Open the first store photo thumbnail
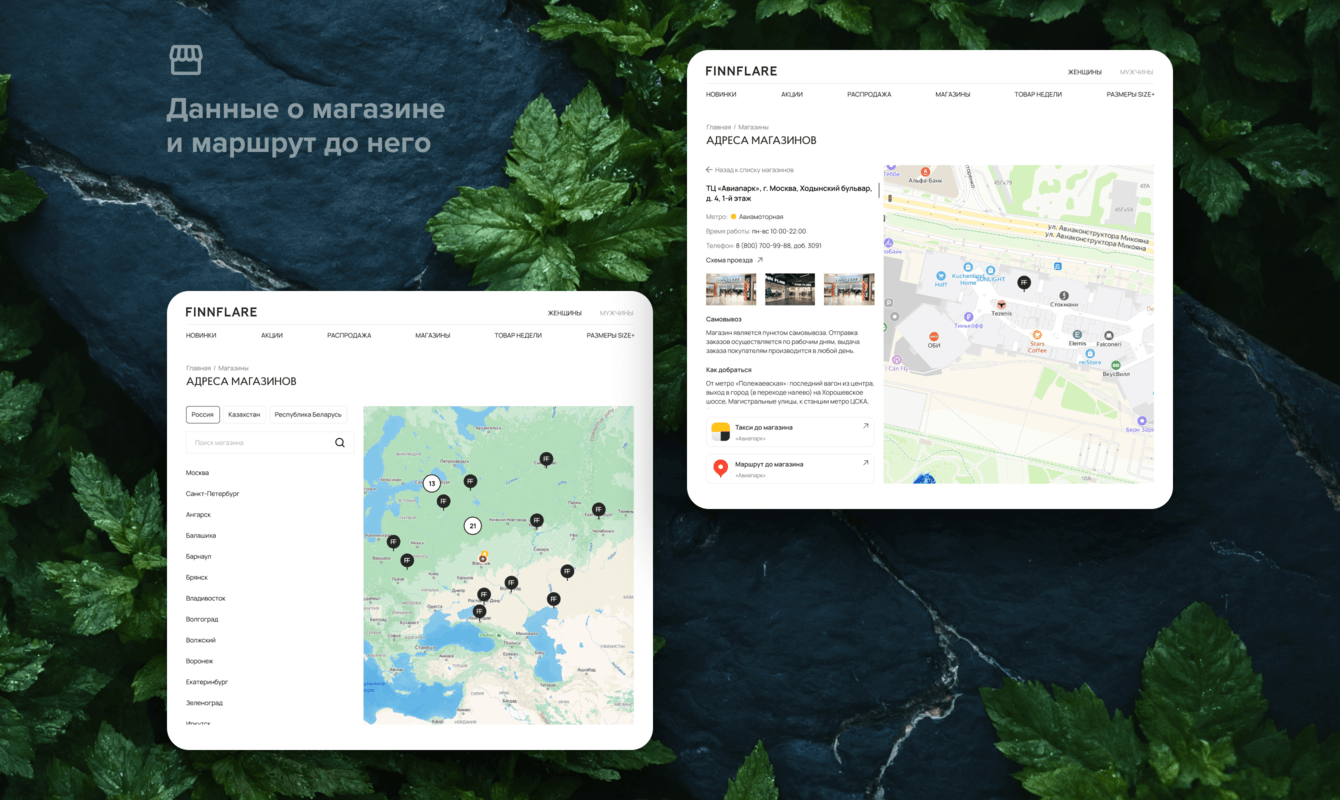Image resolution: width=1340 pixels, height=800 pixels. (x=731, y=289)
